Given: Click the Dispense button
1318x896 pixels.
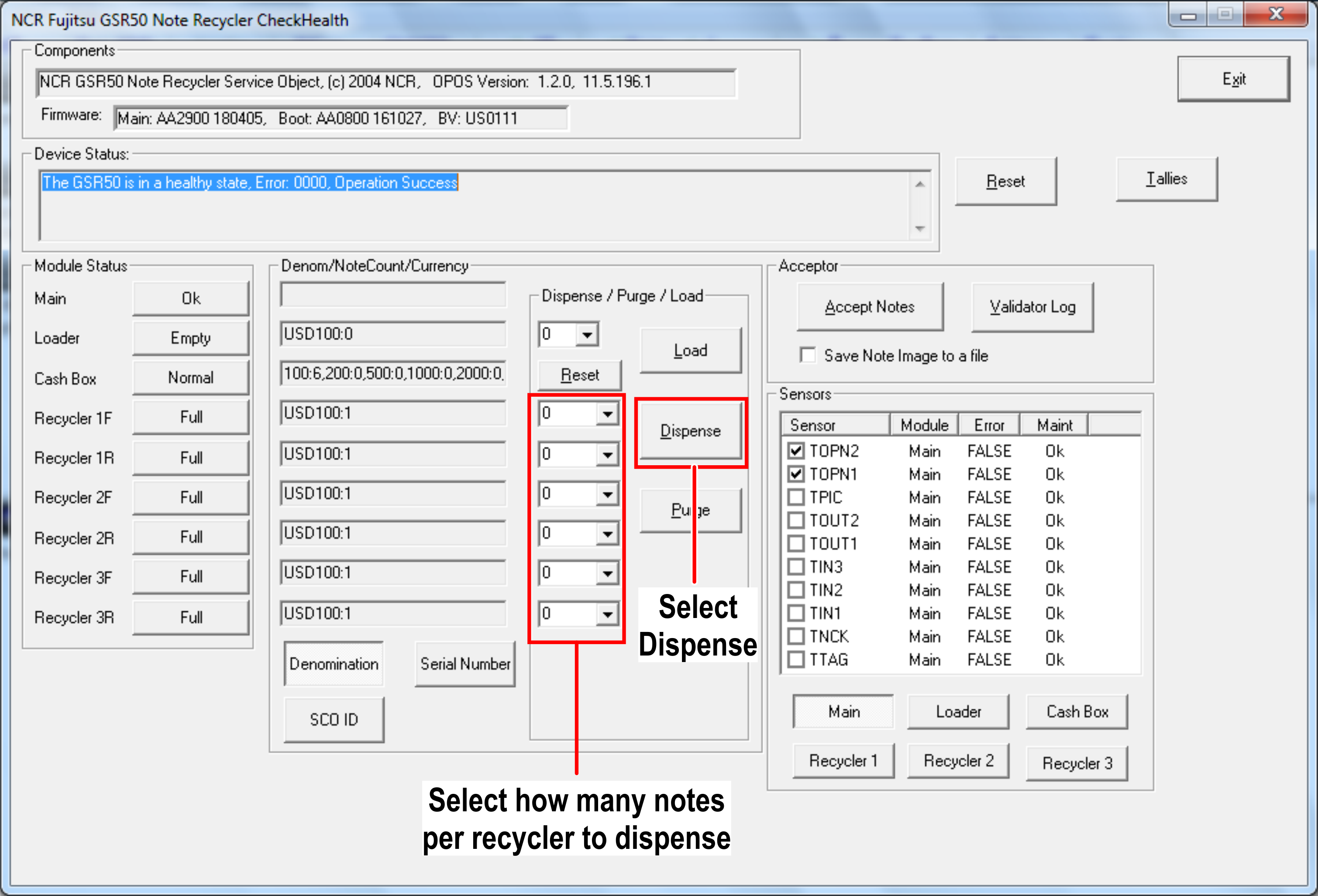Looking at the screenshot, I should click(690, 431).
